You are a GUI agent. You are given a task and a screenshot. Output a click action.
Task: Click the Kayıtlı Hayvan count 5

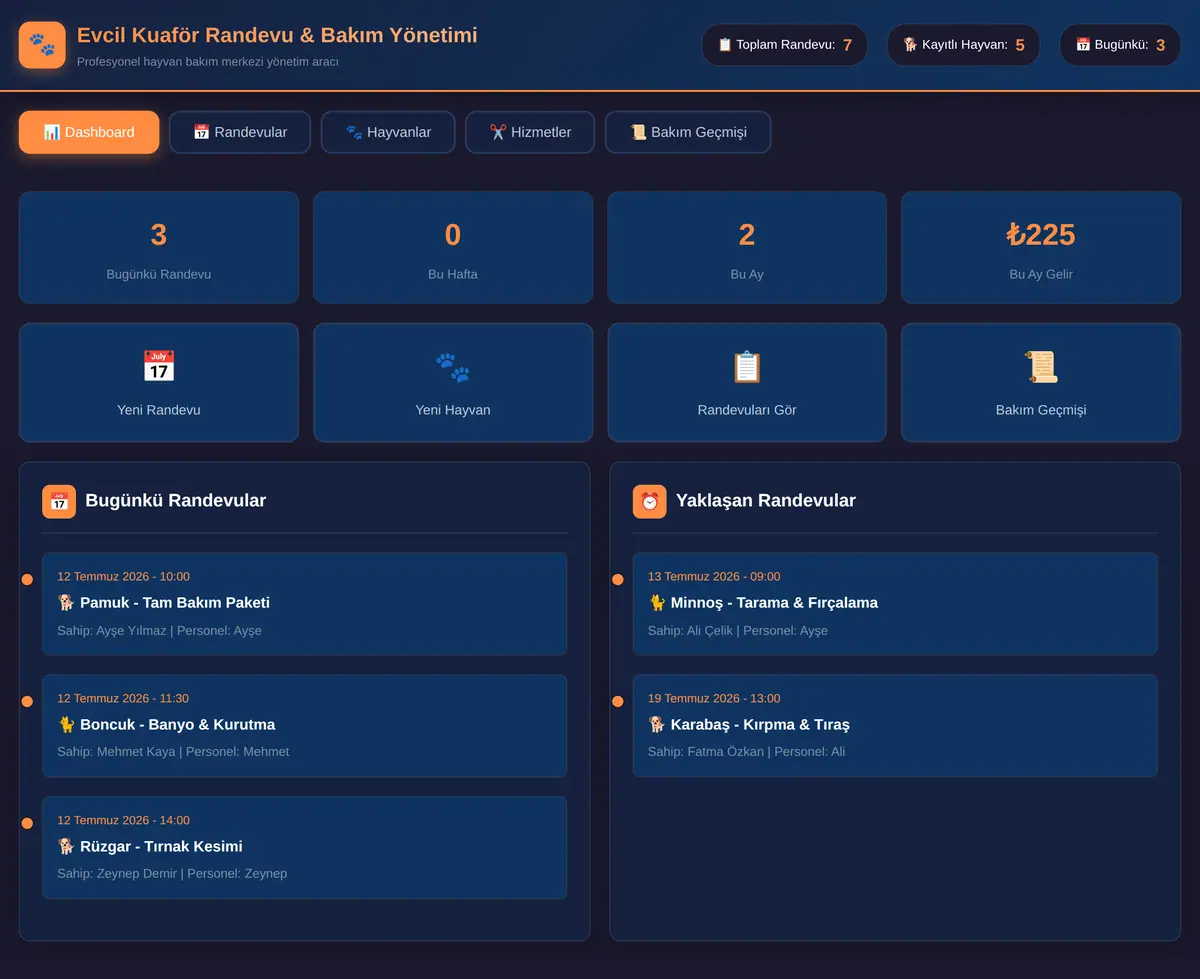[x=1020, y=45]
